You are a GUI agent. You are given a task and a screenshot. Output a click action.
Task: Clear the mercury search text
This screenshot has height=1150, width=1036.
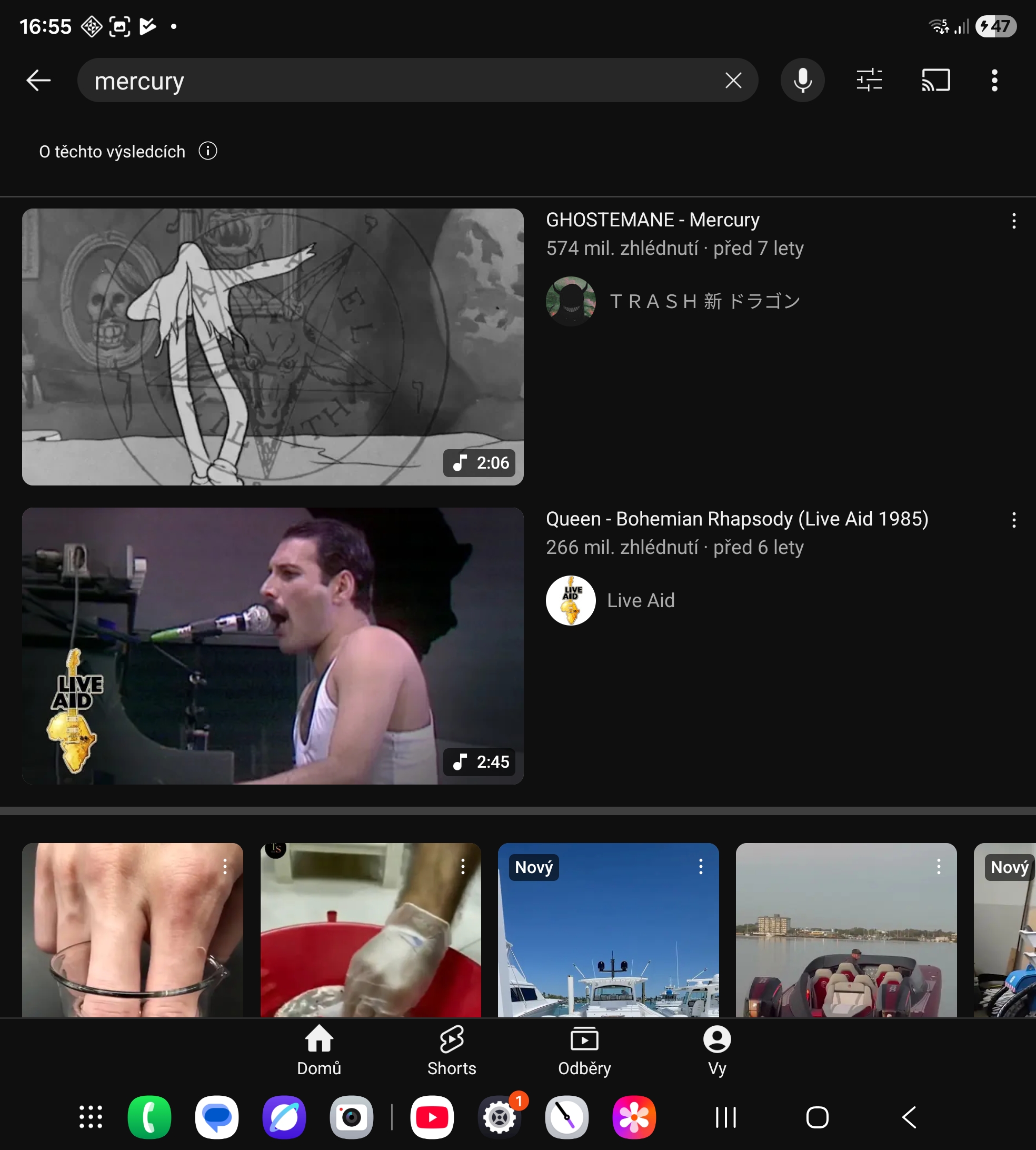coord(733,80)
